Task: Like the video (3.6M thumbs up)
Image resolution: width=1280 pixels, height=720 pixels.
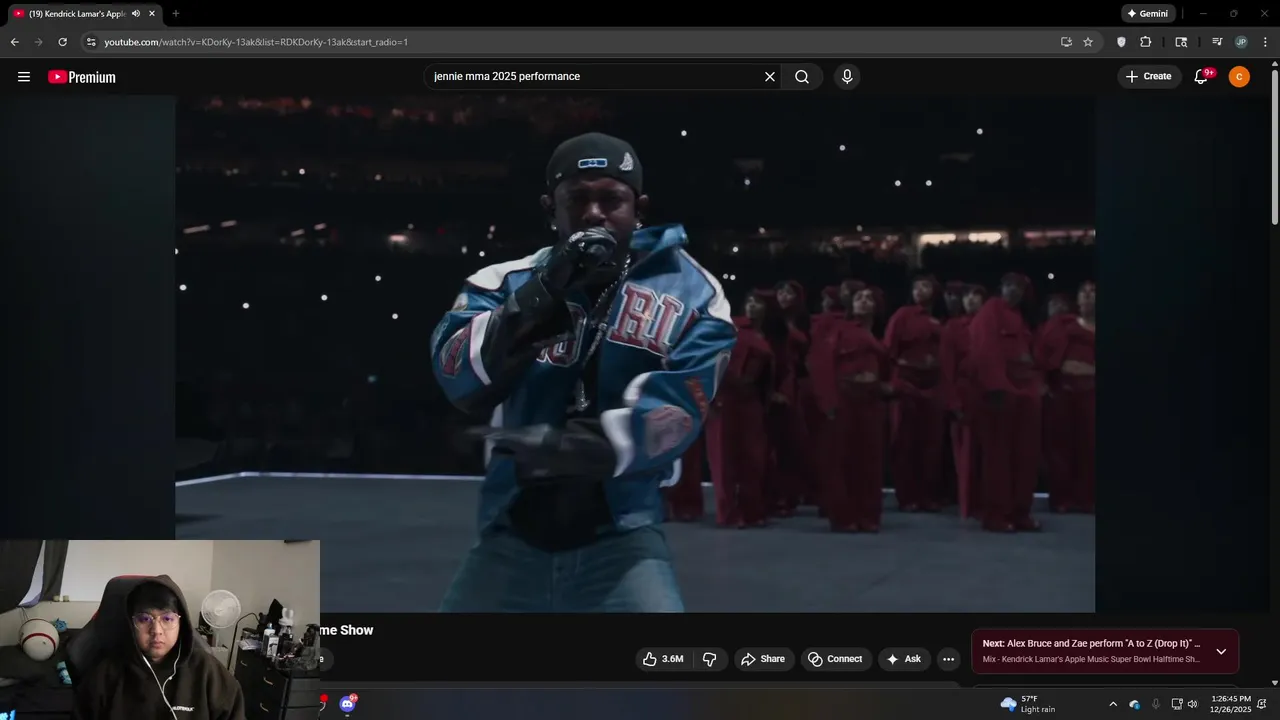Action: (663, 659)
